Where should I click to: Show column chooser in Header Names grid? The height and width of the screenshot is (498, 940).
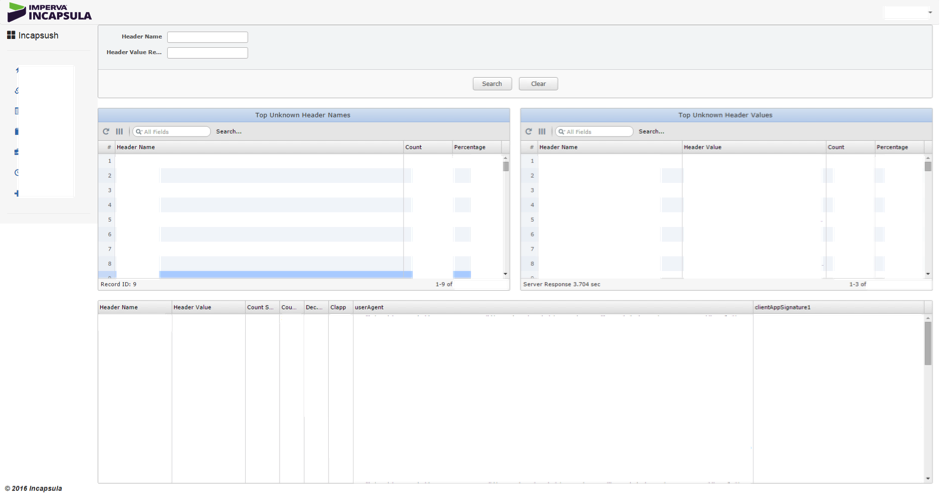click(119, 131)
